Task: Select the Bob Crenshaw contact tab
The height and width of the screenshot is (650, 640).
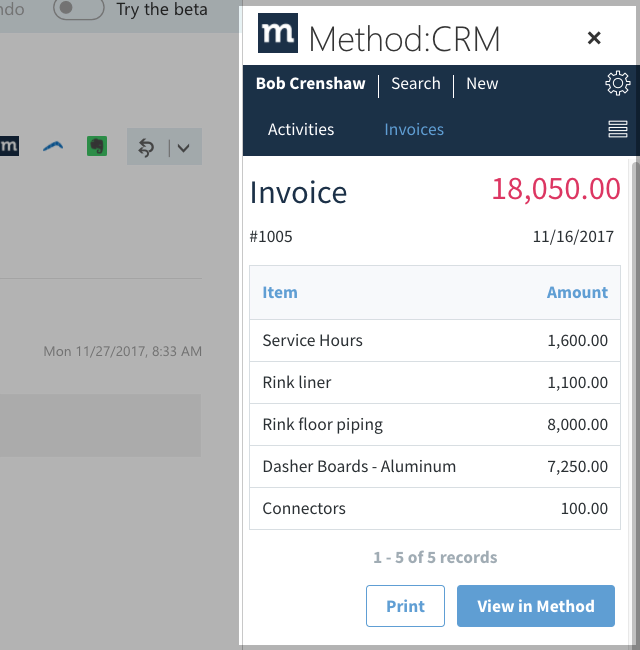Action: (x=310, y=83)
